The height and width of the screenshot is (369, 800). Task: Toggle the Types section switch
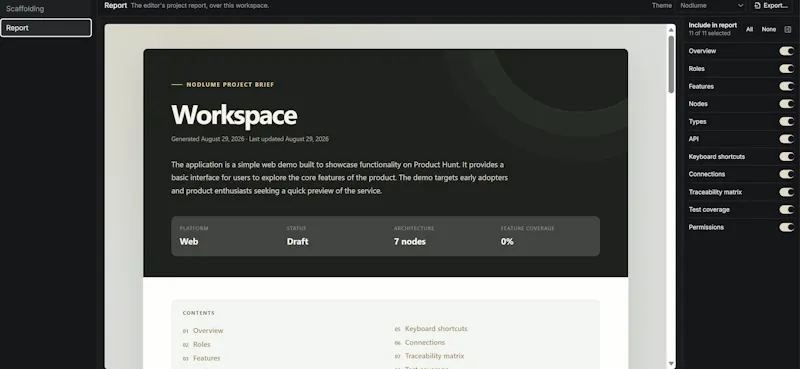pos(786,121)
